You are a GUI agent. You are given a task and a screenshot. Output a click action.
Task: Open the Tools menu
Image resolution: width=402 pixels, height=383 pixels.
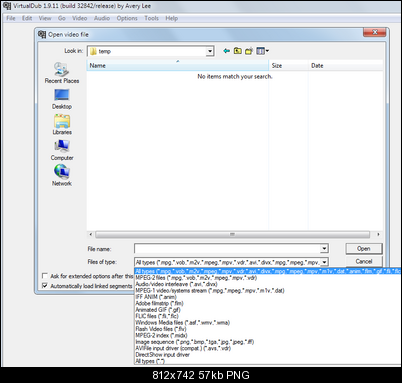[x=151, y=18]
